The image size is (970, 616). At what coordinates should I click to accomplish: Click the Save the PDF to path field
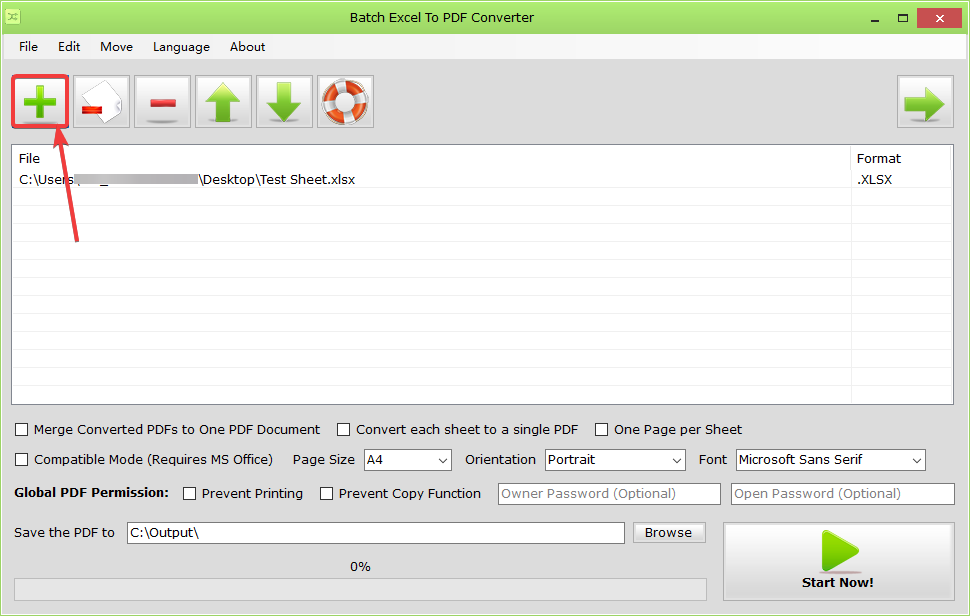pos(376,533)
